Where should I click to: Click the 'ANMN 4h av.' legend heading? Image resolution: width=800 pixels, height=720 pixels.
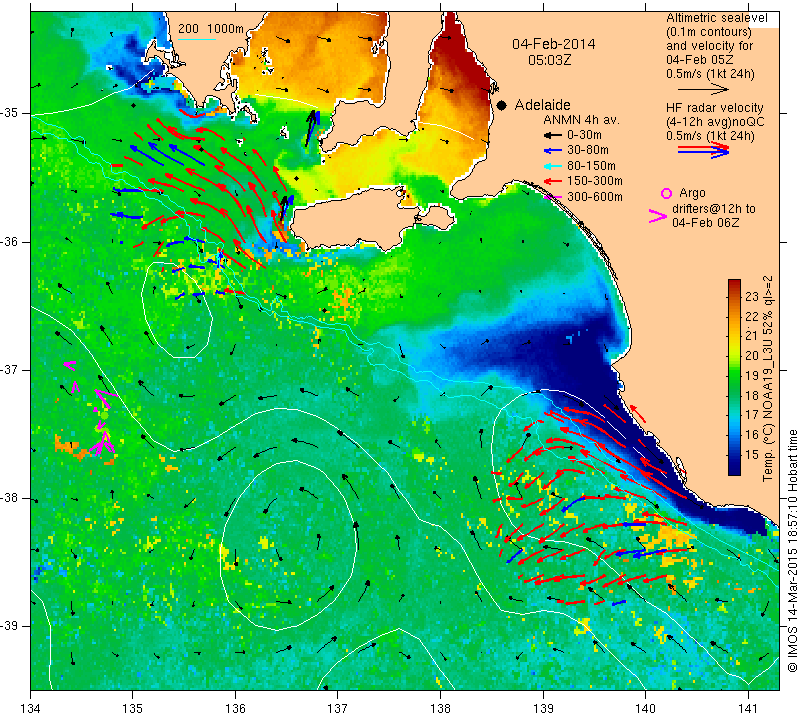[x=581, y=120]
